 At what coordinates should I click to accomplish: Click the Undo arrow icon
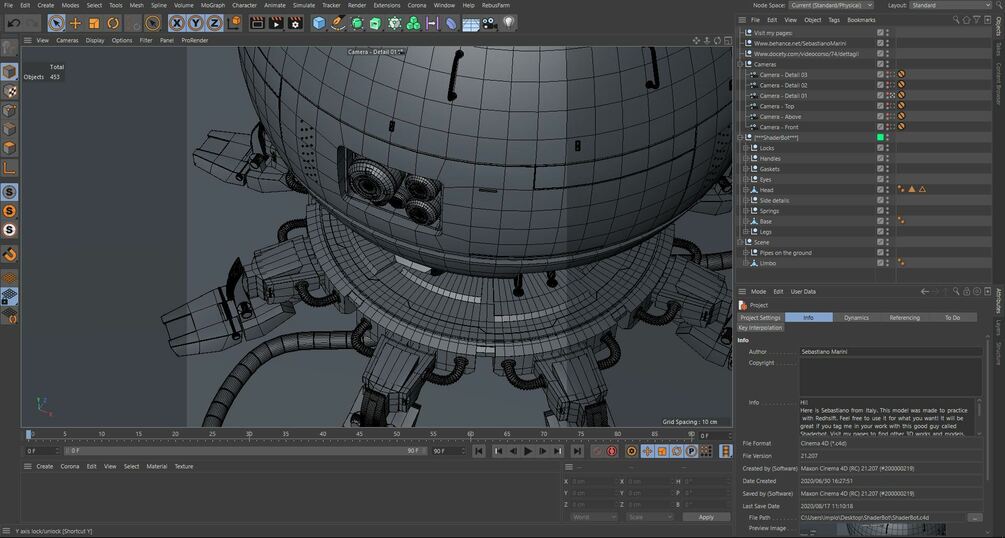pos(13,22)
